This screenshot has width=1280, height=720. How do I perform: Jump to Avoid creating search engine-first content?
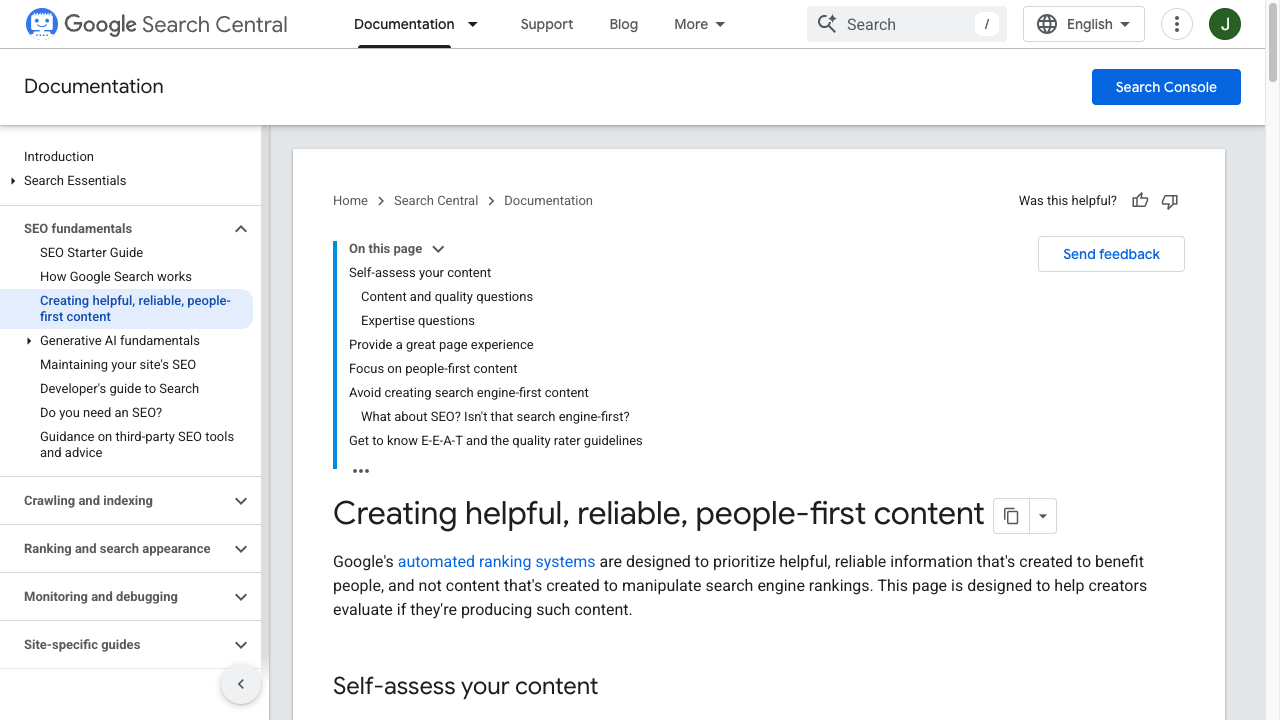tap(469, 393)
